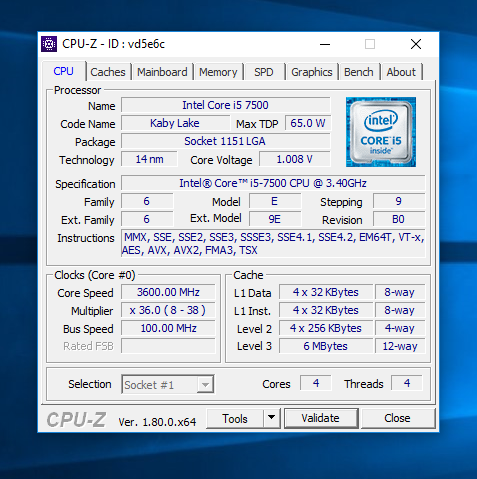
Task: Minimize the CPU-Z window
Action: pos(325,44)
